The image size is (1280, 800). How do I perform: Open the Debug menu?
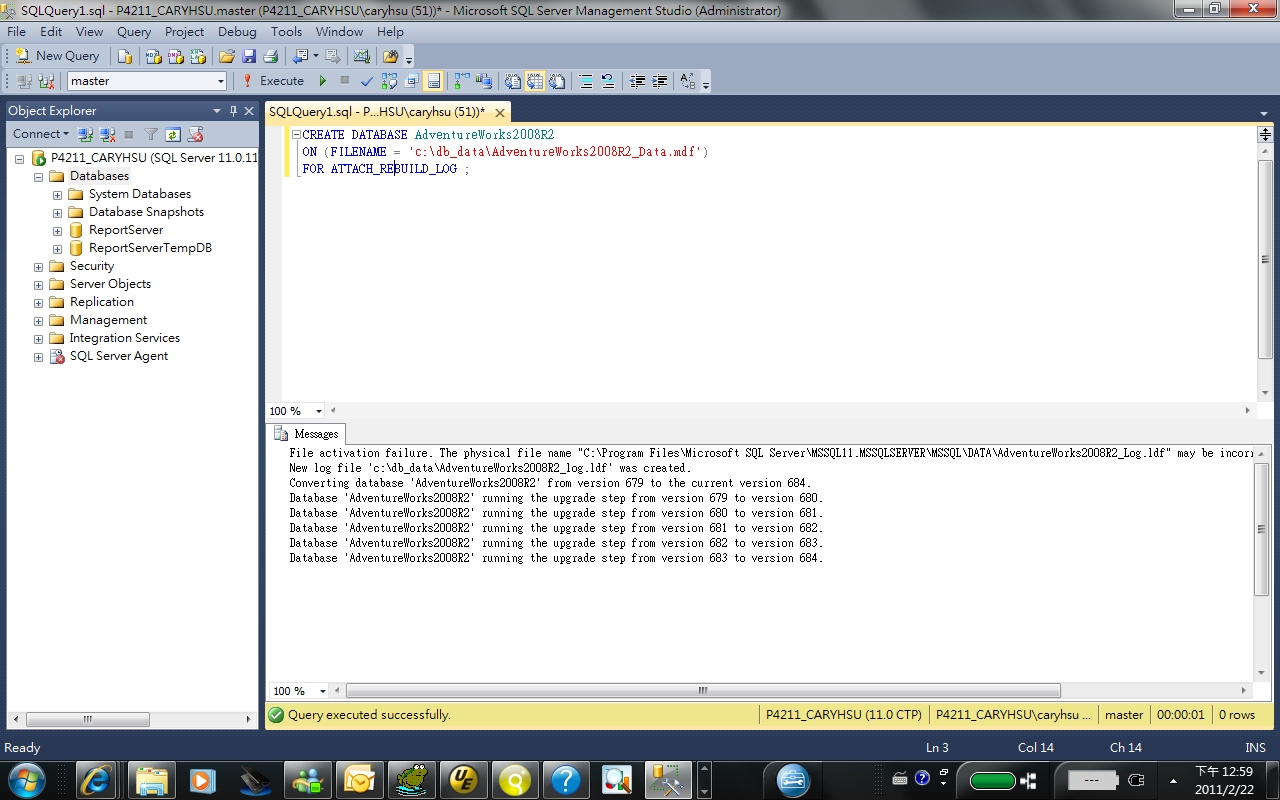(x=238, y=32)
